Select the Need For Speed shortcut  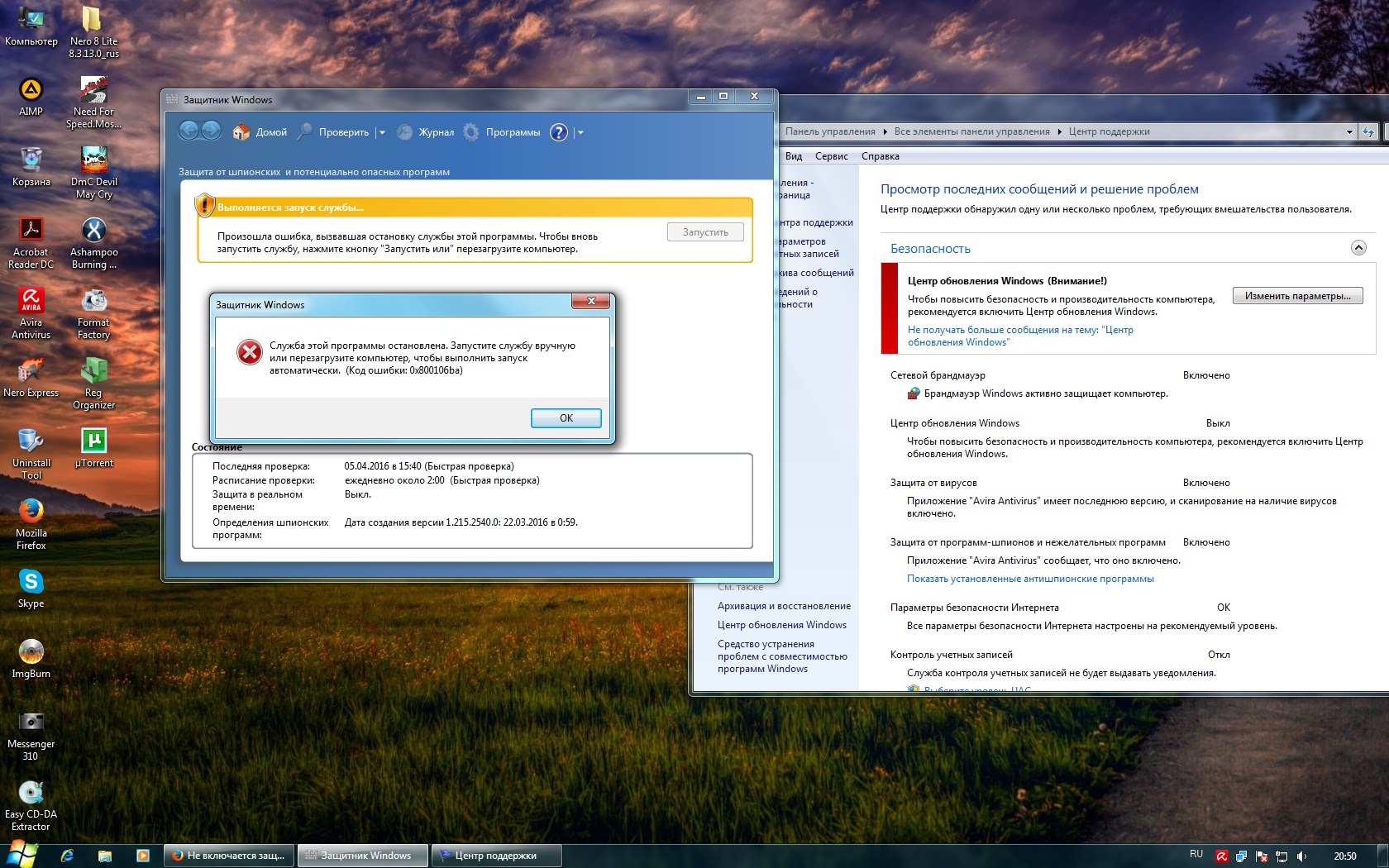pos(93,103)
